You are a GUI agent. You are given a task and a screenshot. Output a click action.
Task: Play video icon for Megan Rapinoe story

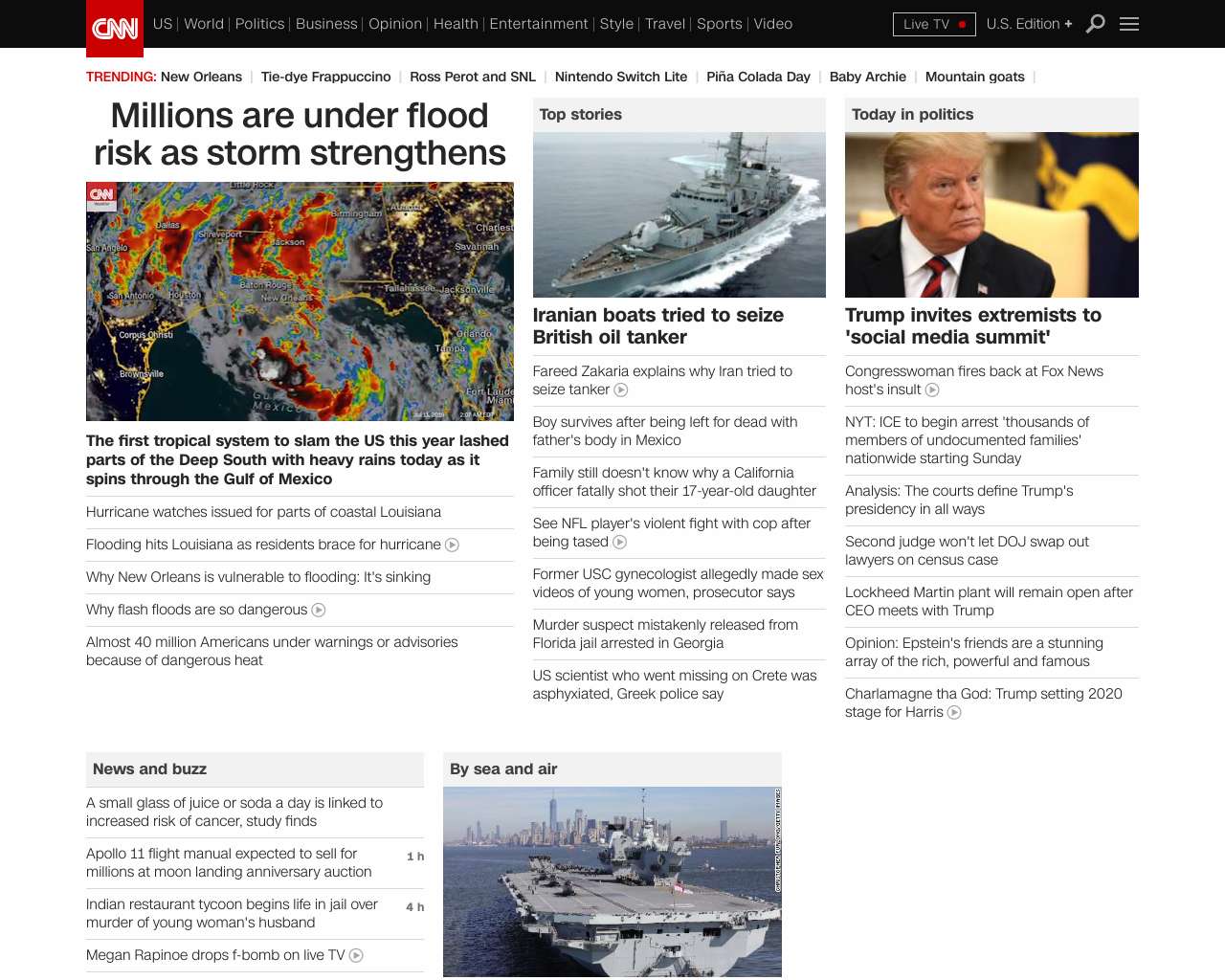pyautogui.click(x=356, y=955)
